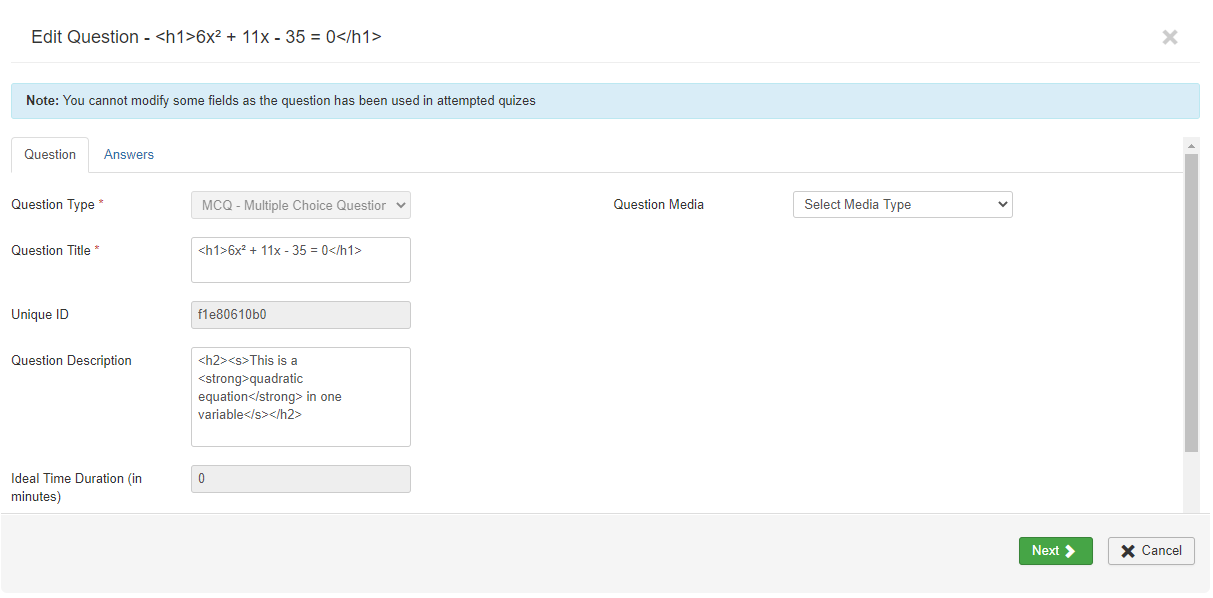Open the Question Type dropdown
This screenshot has height=598, width=1213.
(300, 205)
